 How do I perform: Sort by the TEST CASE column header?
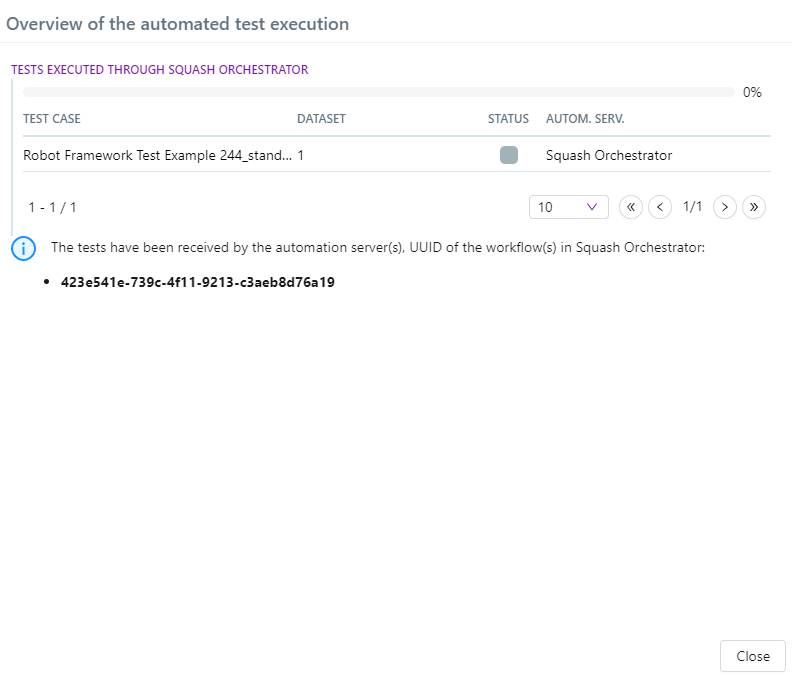[x=52, y=119]
